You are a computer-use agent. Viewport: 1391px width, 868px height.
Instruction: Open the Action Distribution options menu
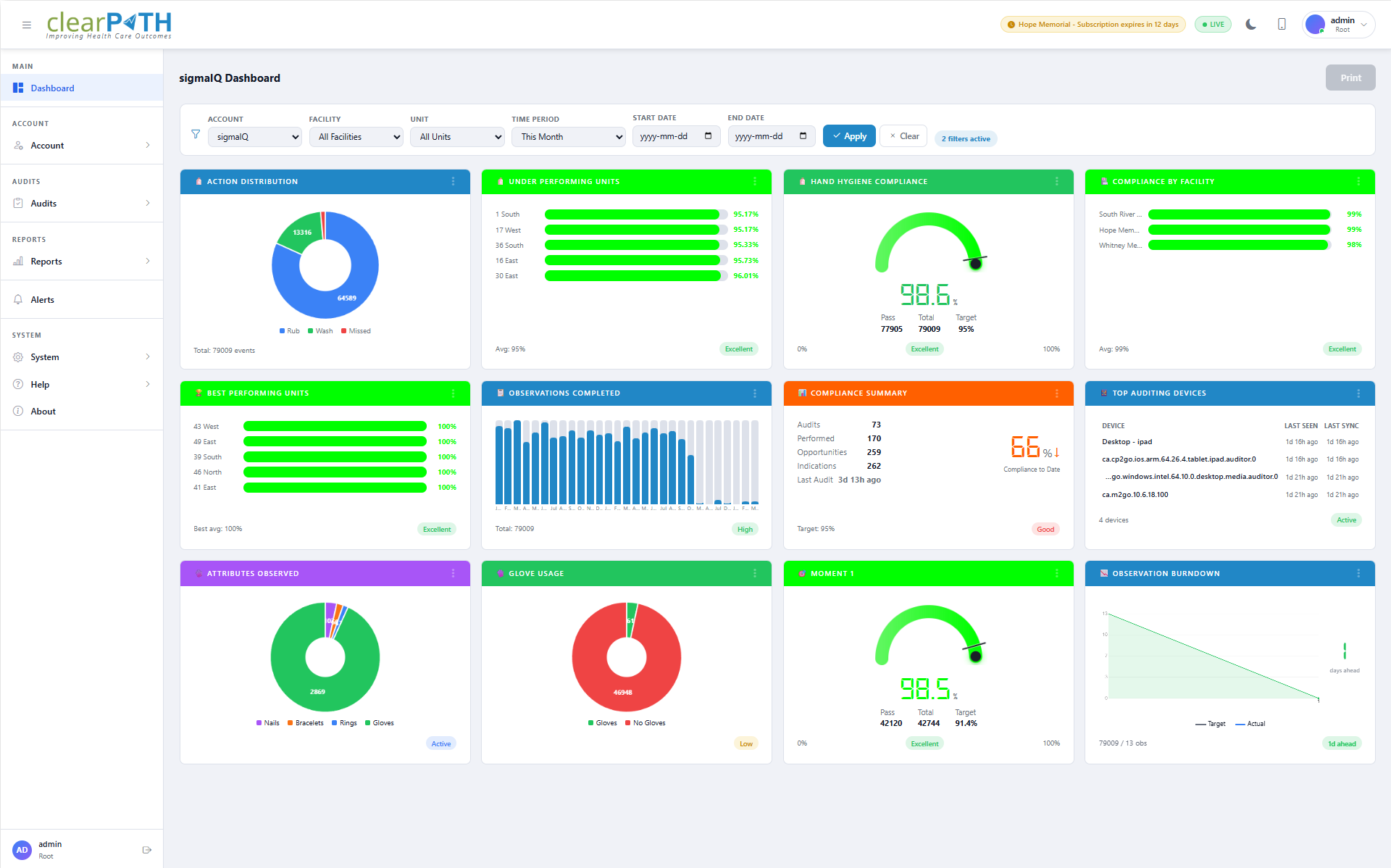click(x=454, y=182)
